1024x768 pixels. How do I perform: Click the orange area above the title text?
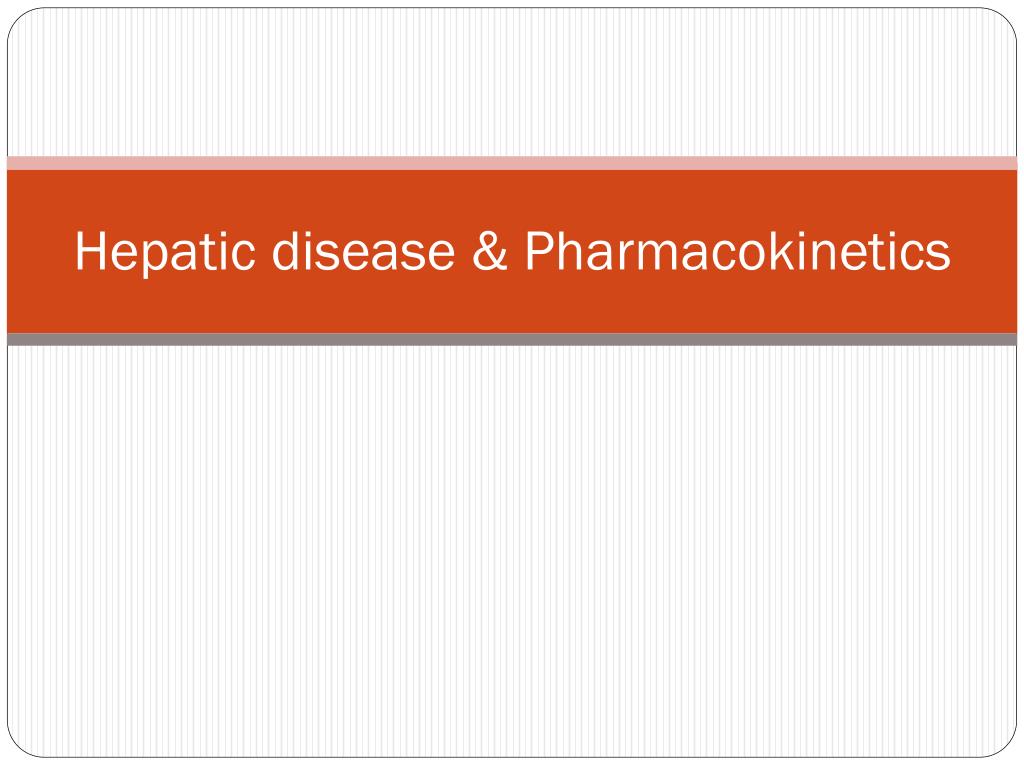point(512,198)
